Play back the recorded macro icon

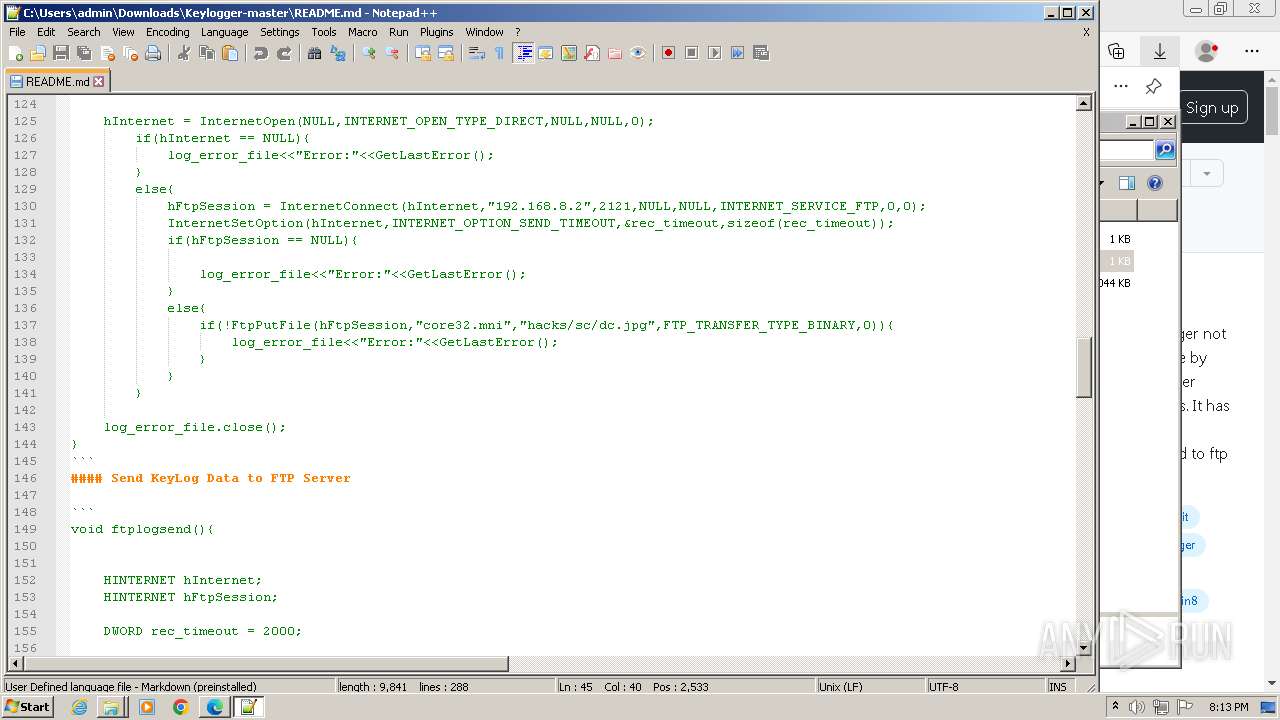click(x=714, y=53)
